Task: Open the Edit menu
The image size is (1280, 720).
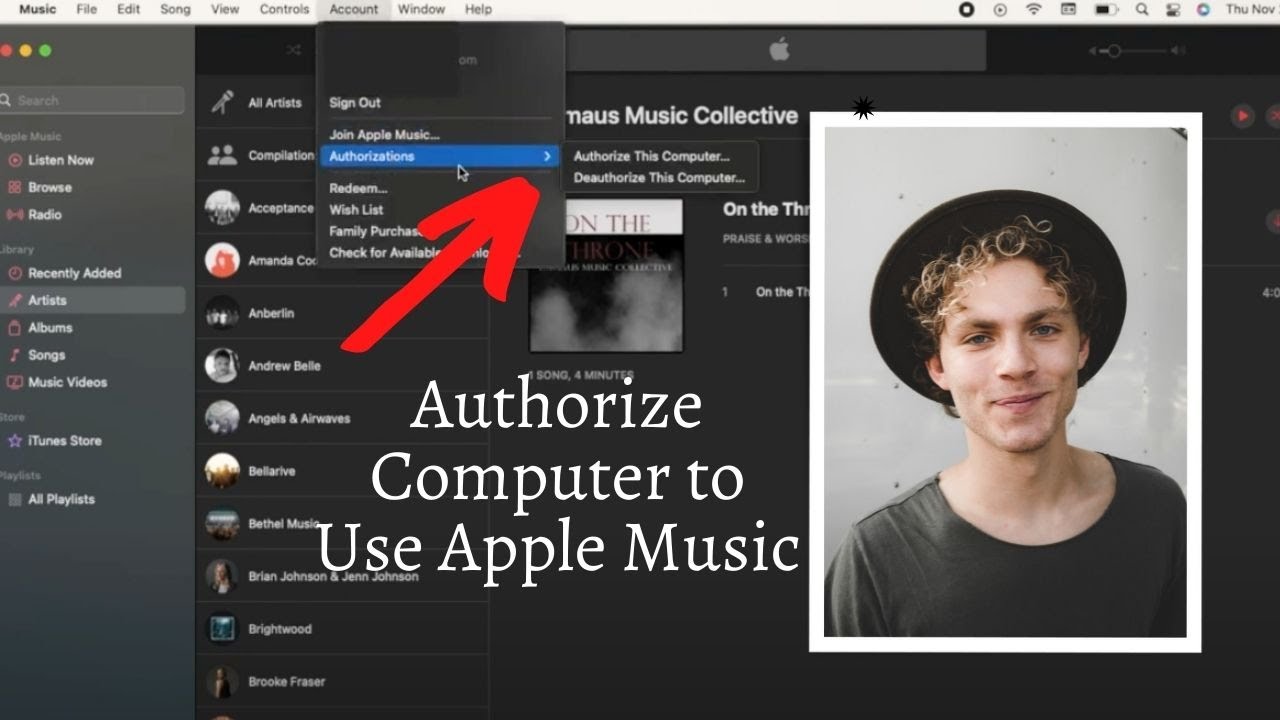Action: [128, 9]
